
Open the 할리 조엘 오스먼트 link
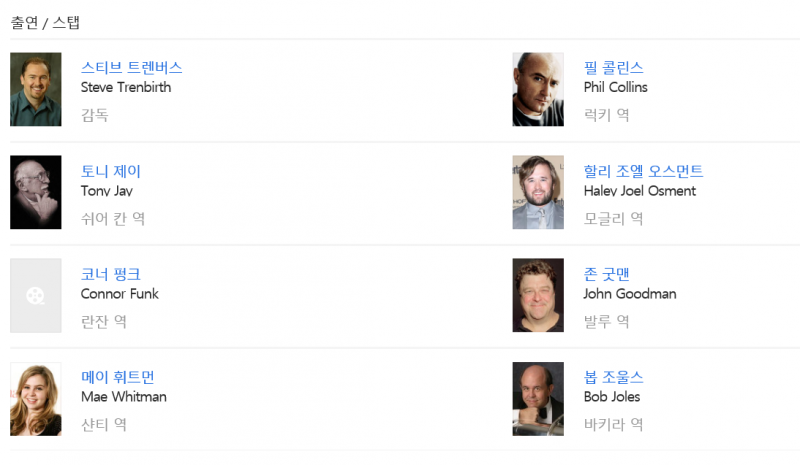(643, 171)
